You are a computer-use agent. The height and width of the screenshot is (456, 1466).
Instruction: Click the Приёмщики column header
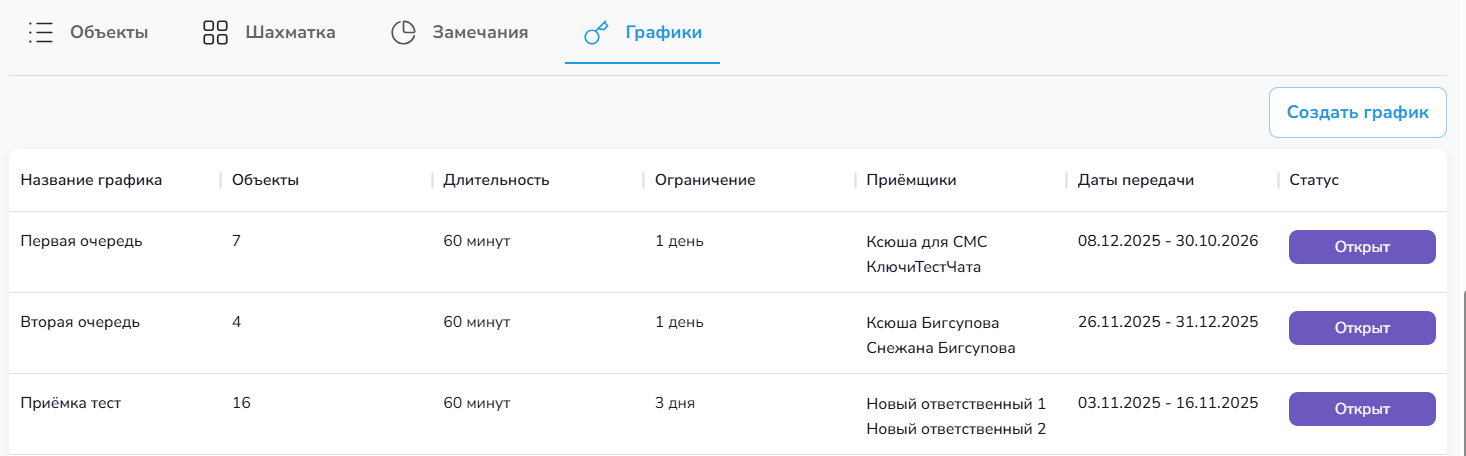911,180
